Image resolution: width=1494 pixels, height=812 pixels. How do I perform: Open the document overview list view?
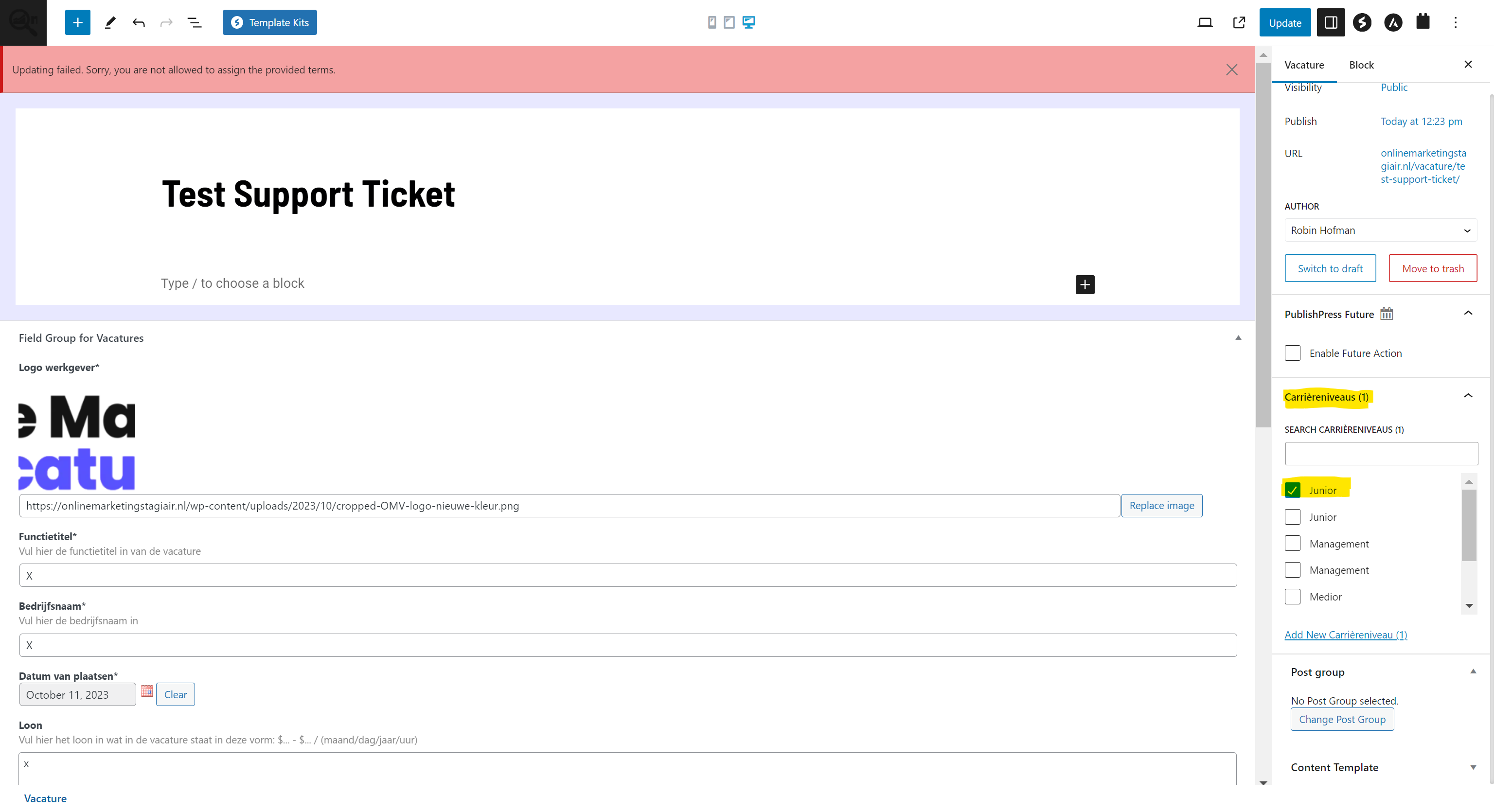(195, 23)
